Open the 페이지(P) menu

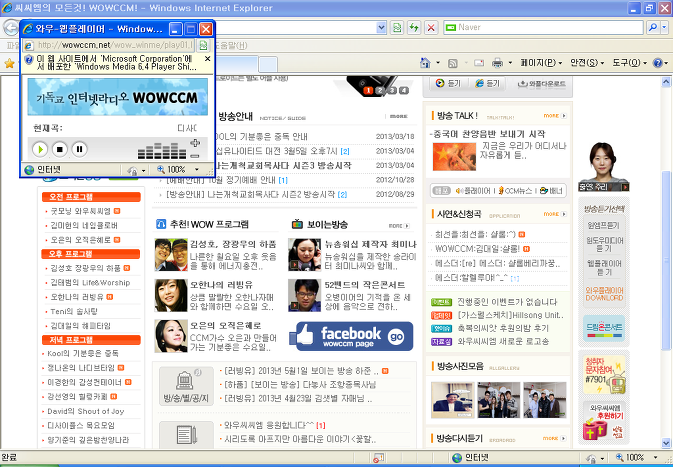coord(541,63)
